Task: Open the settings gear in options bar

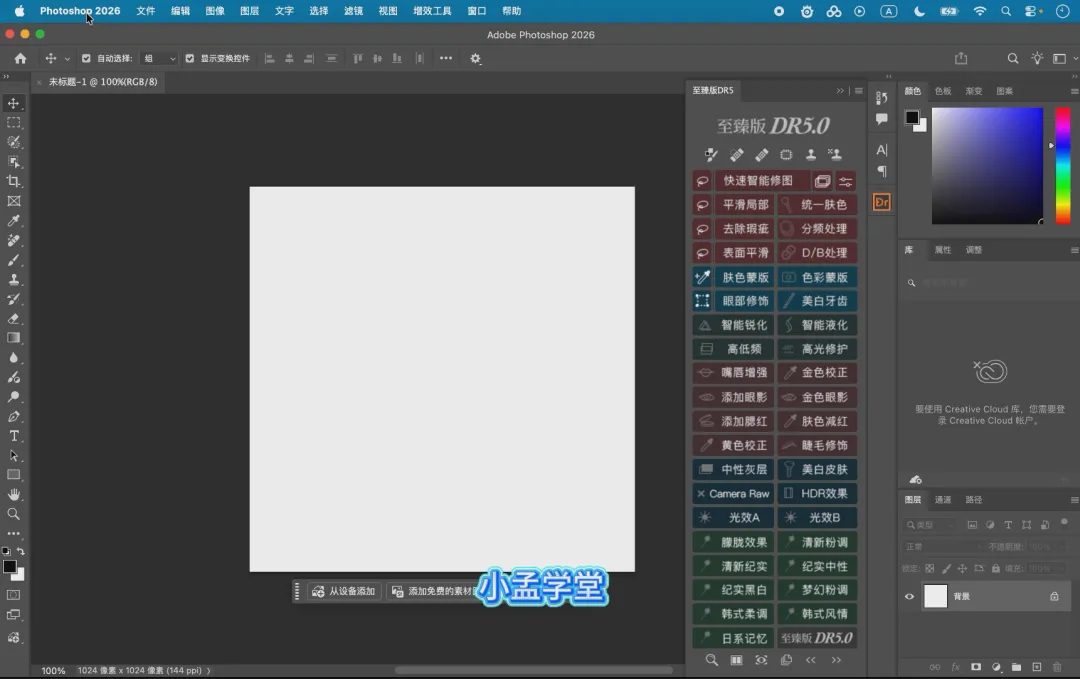Action: pos(475,59)
